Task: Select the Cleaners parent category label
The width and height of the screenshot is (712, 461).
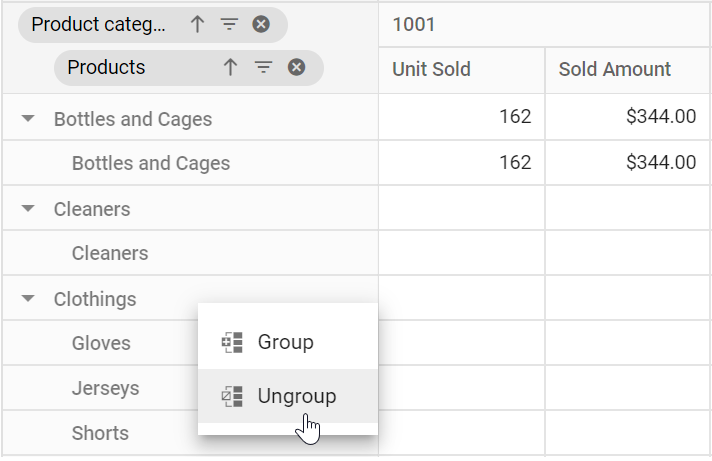Action: pyautogui.click(x=92, y=209)
